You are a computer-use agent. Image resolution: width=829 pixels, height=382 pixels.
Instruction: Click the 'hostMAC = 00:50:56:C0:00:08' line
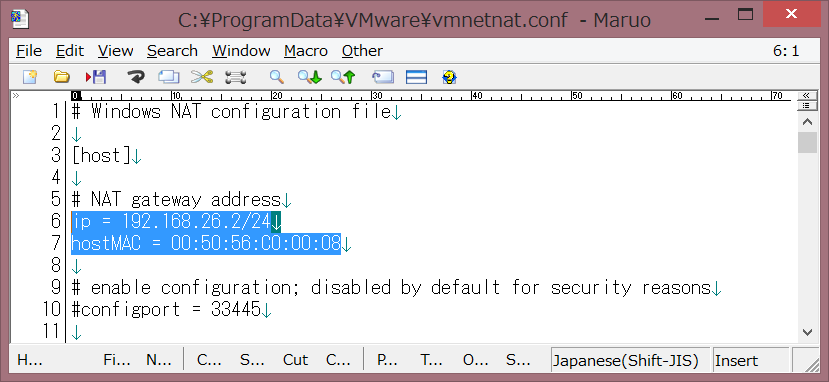(x=206, y=244)
